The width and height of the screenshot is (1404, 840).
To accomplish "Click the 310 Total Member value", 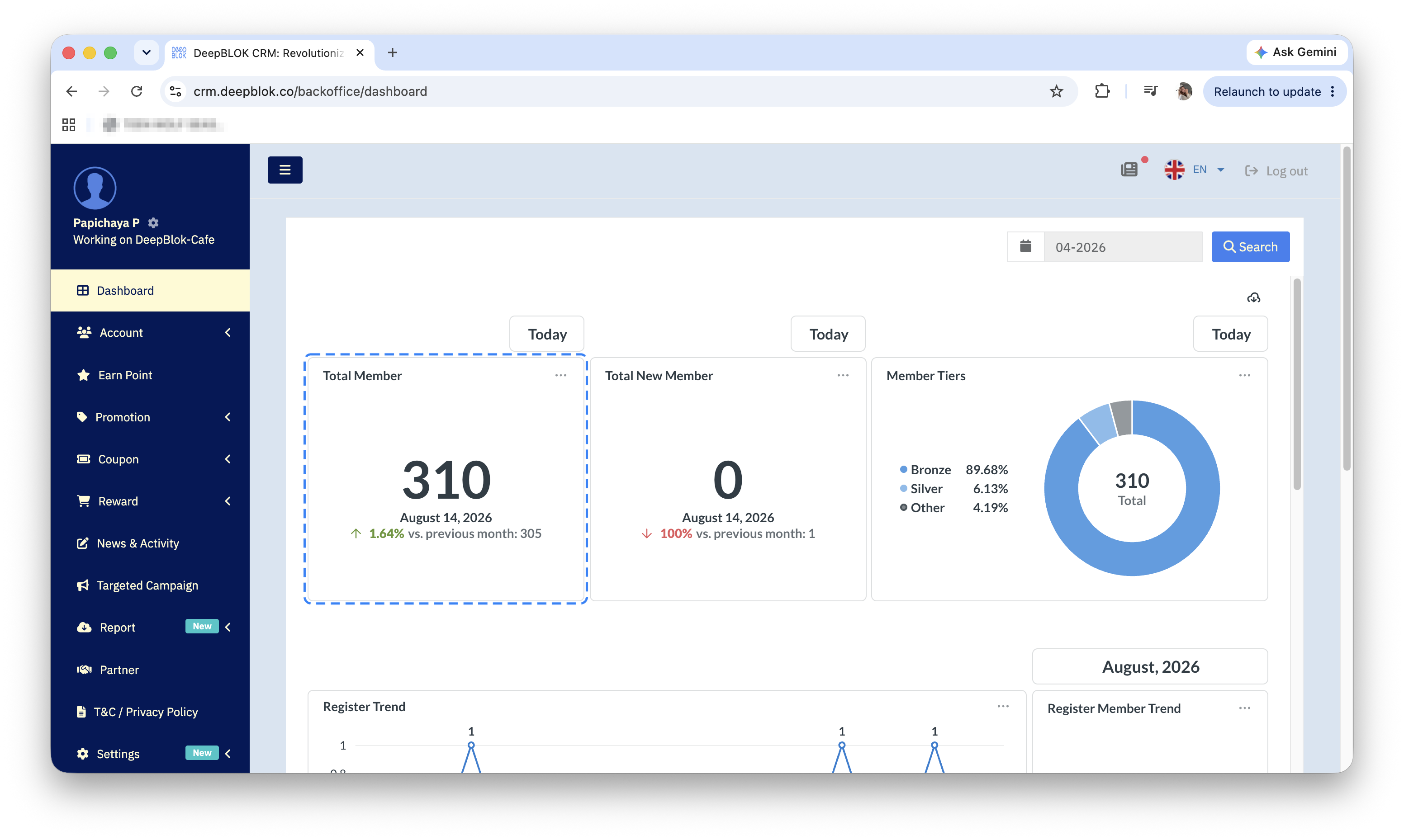I will click(446, 480).
